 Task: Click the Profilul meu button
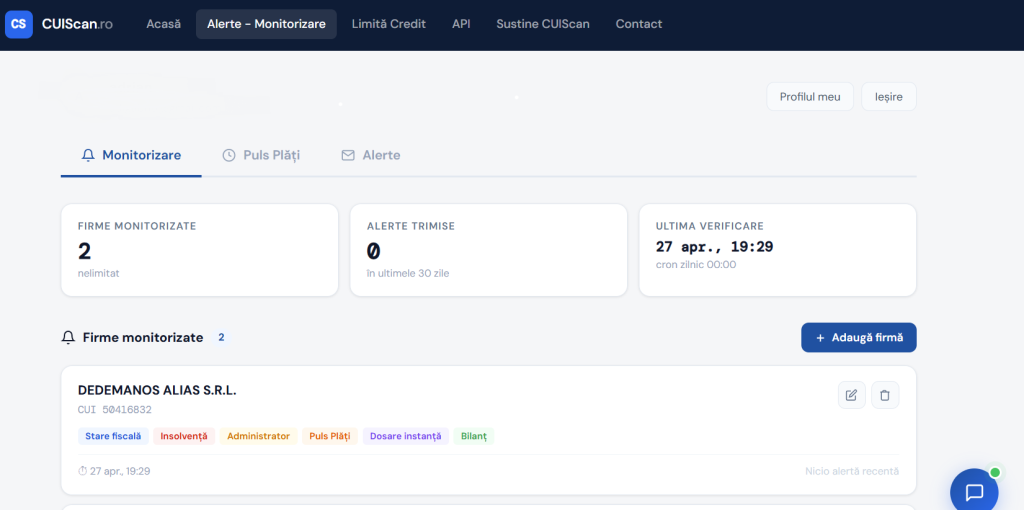pos(810,97)
